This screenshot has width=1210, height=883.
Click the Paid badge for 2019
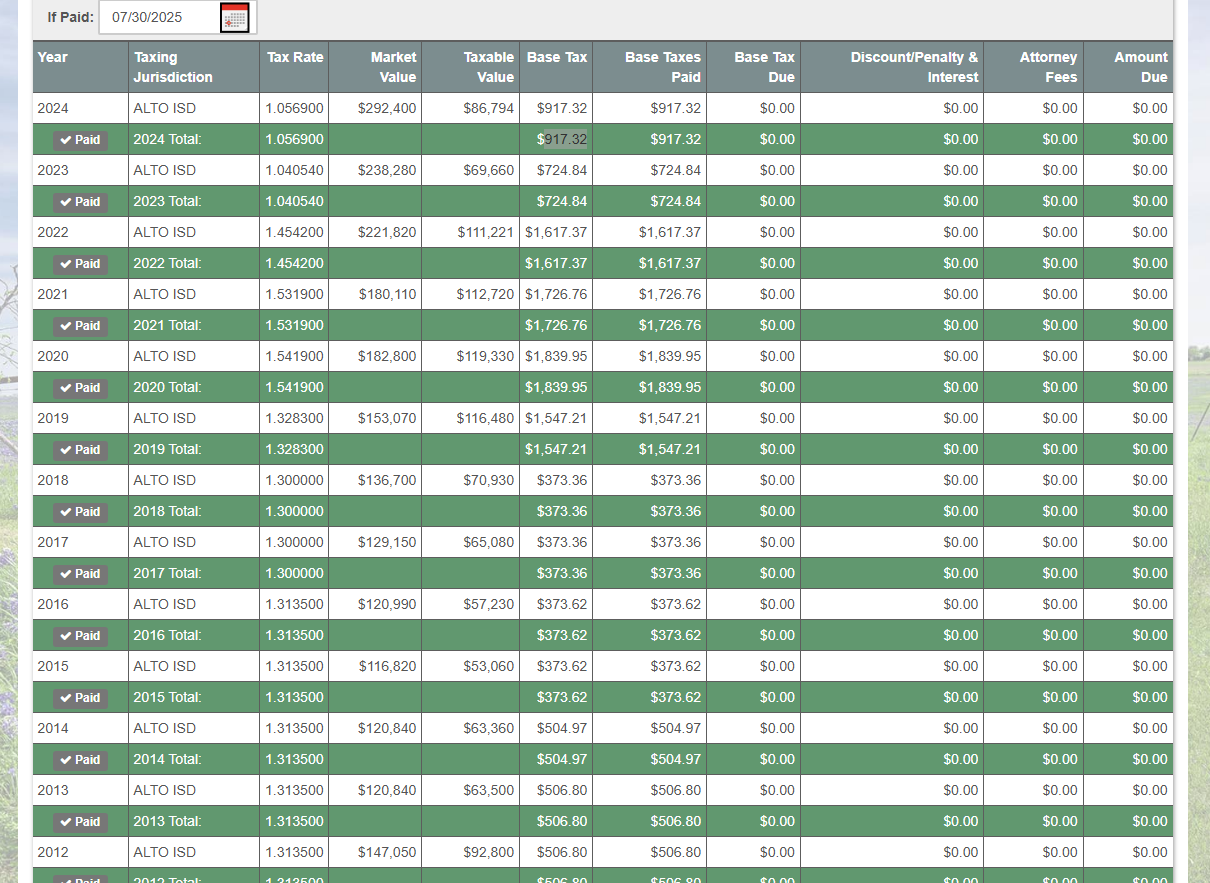(80, 450)
